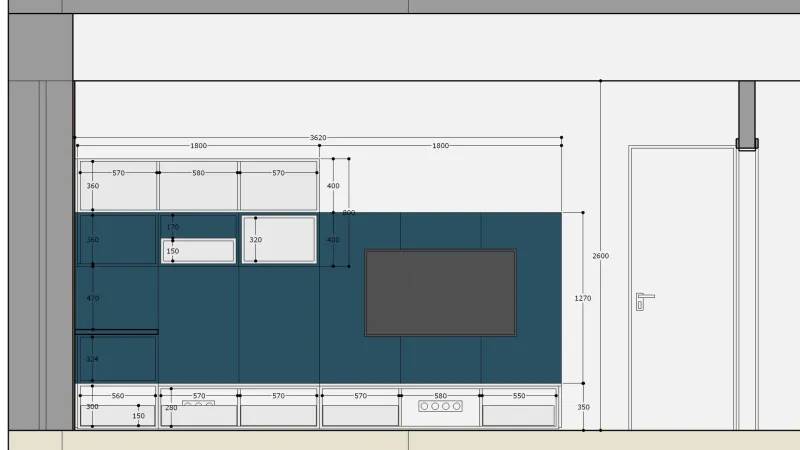Click the door handle

[x=644, y=301]
